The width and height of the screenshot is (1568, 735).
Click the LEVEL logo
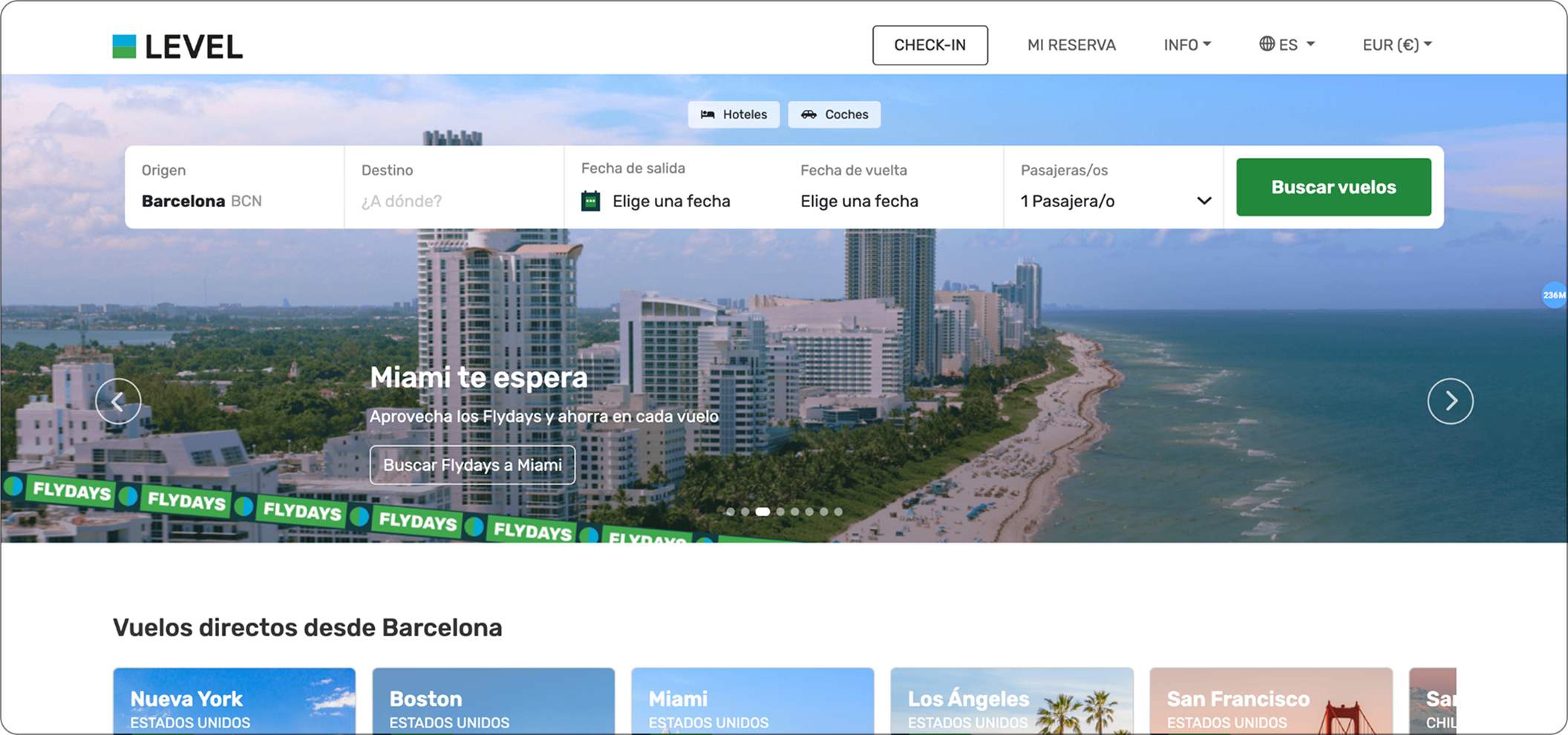(177, 46)
